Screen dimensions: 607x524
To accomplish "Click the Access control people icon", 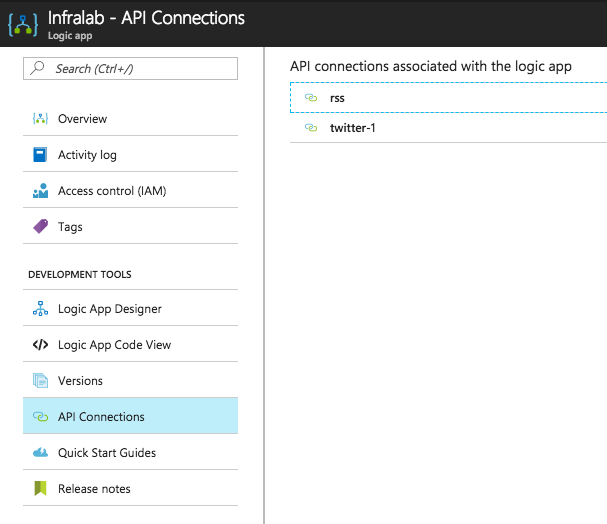I will point(40,190).
